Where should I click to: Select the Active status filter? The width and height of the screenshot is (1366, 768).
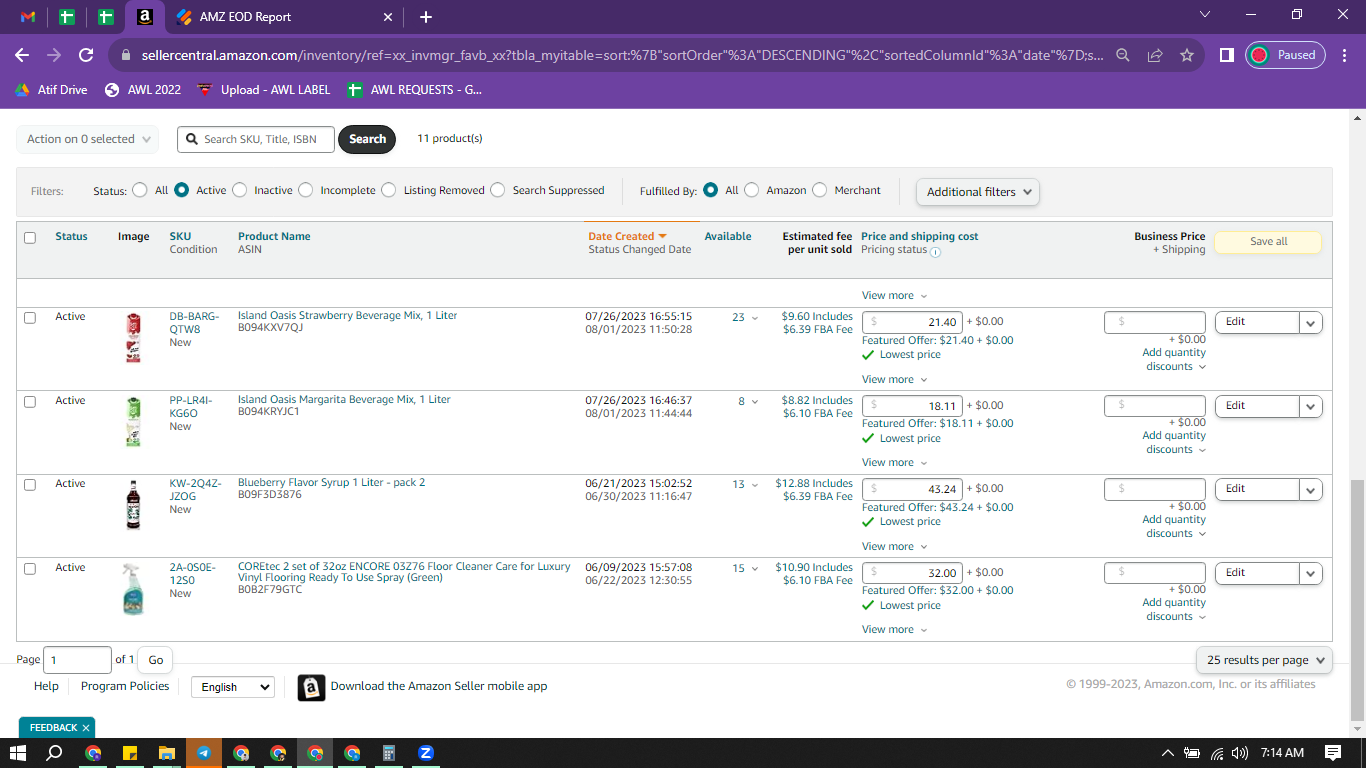point(181,190)
